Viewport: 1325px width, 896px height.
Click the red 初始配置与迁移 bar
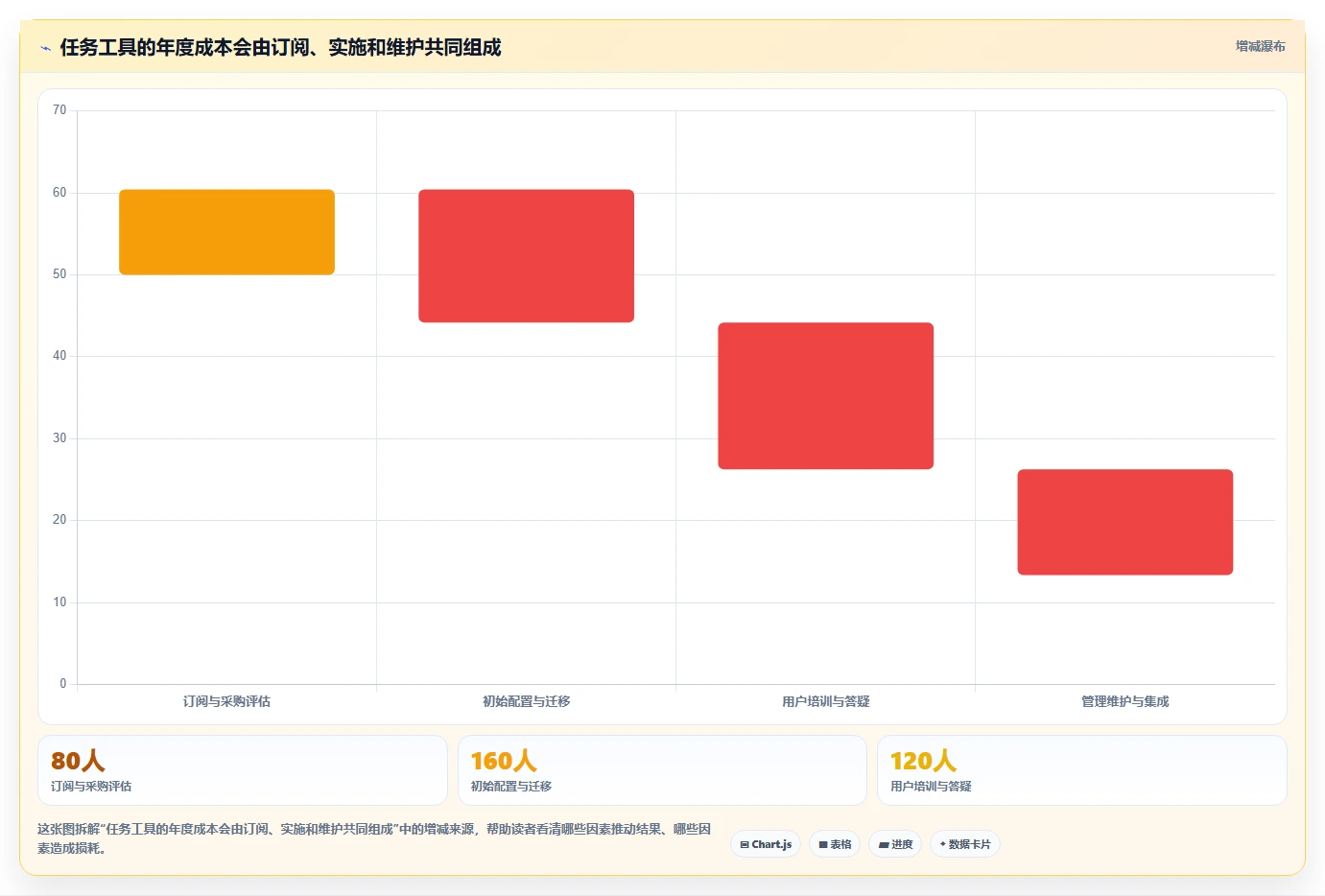click(x=526, y=256)
